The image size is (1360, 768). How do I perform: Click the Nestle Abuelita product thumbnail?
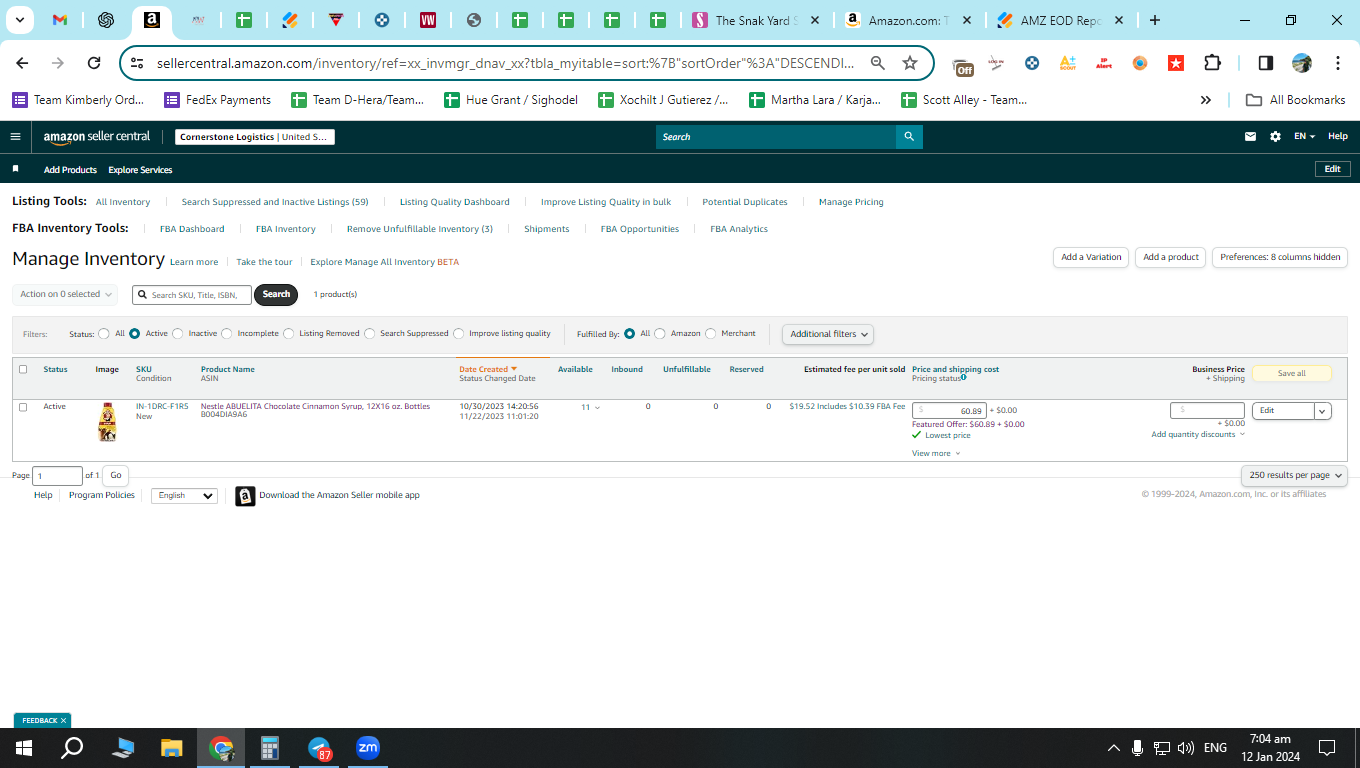click(x=107, y=422)
